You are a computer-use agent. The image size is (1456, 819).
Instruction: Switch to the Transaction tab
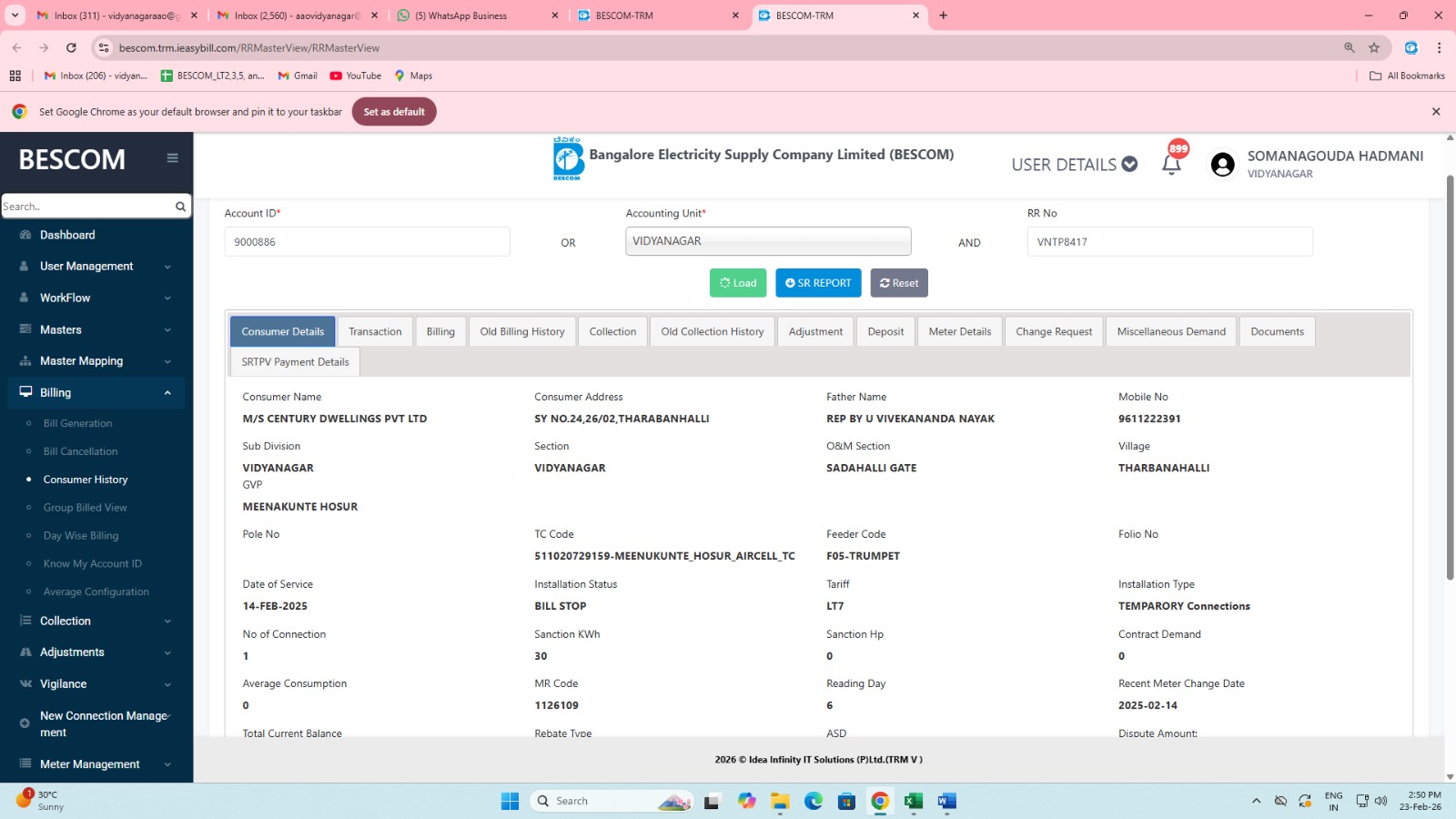375,331
